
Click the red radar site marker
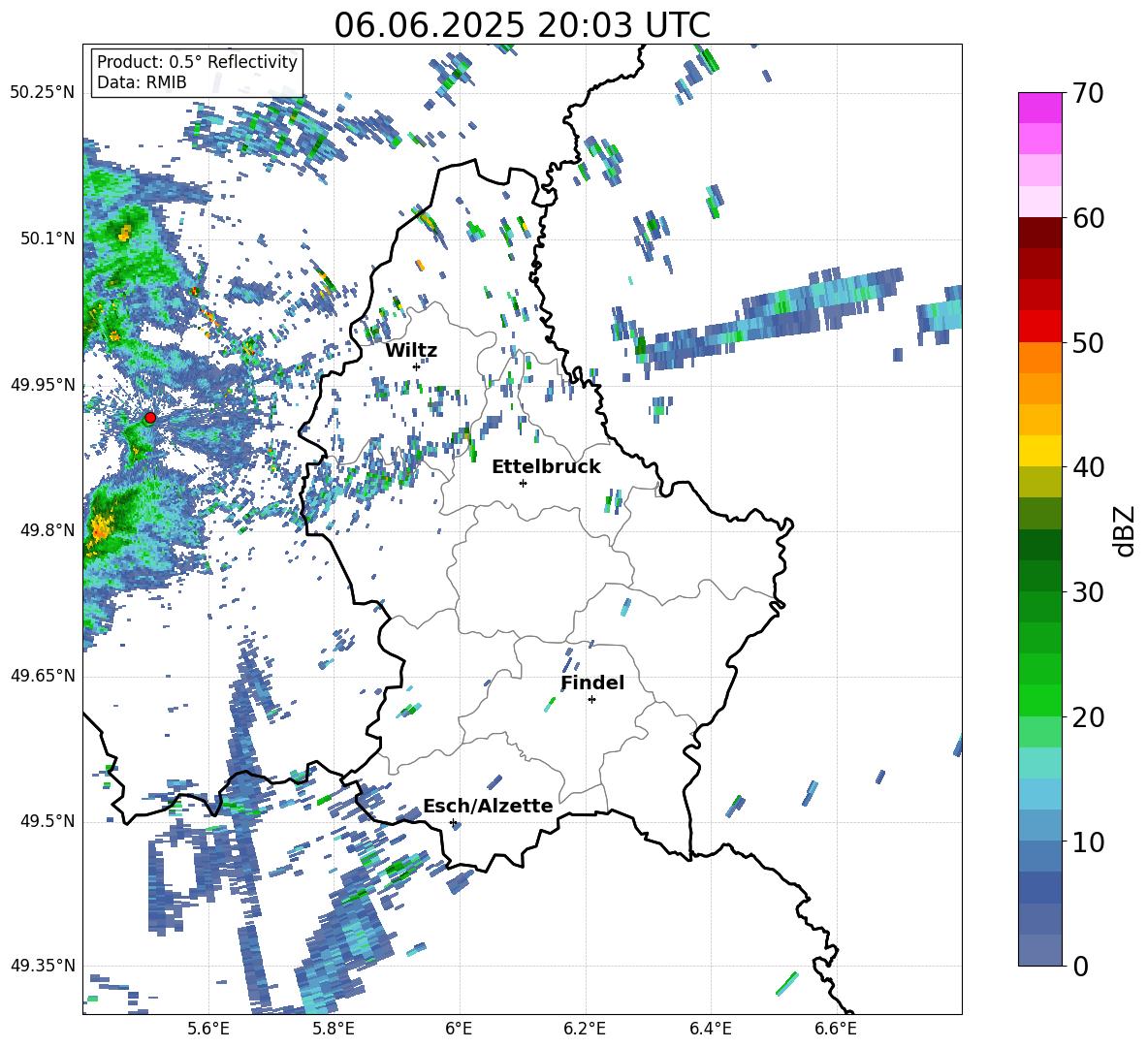[150, 418]
